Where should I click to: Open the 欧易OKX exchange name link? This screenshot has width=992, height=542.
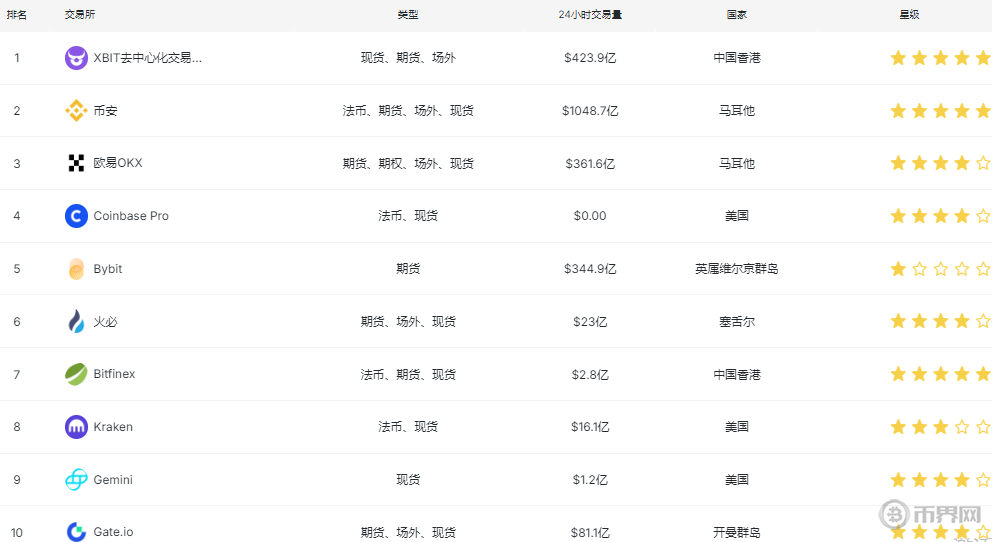click(118, 163)
